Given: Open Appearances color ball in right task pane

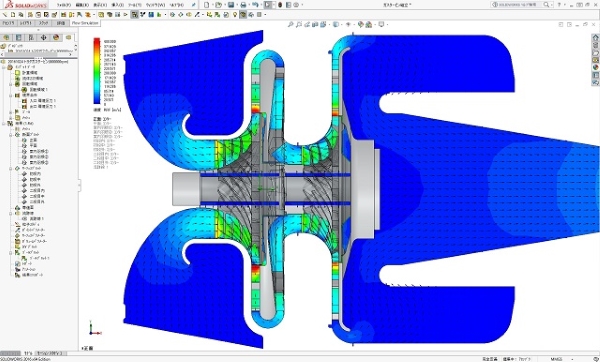Looking at the screenshot, I should [595, 67].
